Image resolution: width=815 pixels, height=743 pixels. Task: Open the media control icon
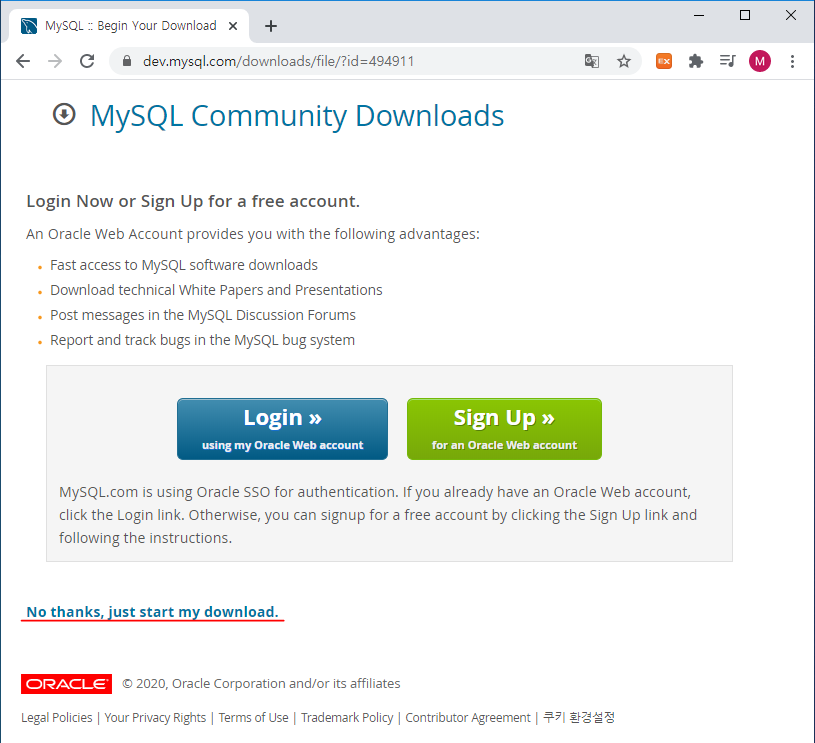point(728,61)
